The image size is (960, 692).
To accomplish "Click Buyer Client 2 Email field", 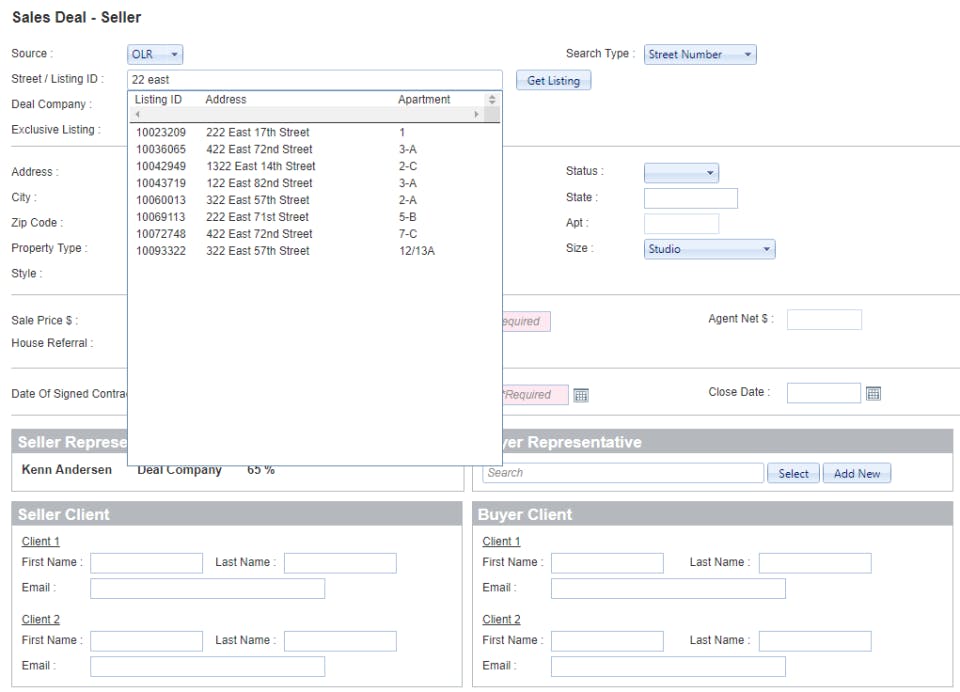I will pyautogui.click(x=668, y=666).
